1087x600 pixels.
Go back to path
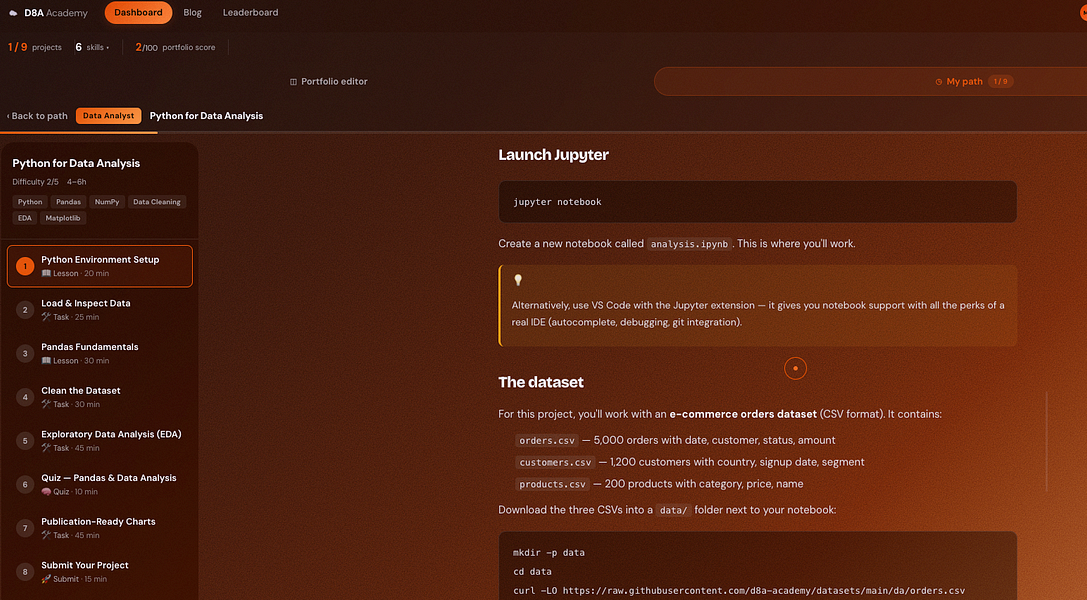[x=37, y=116]
